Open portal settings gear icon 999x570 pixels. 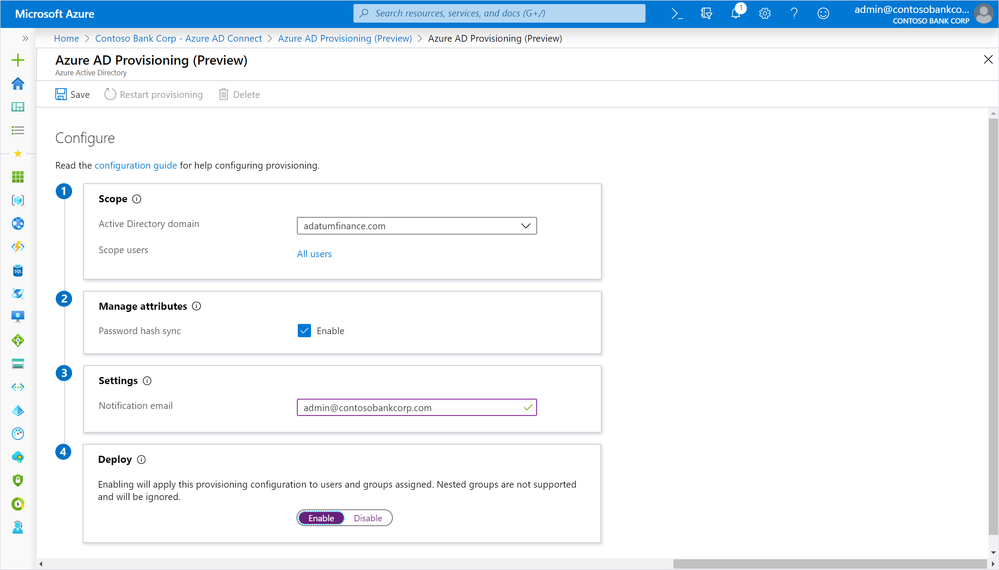[765, 13]
